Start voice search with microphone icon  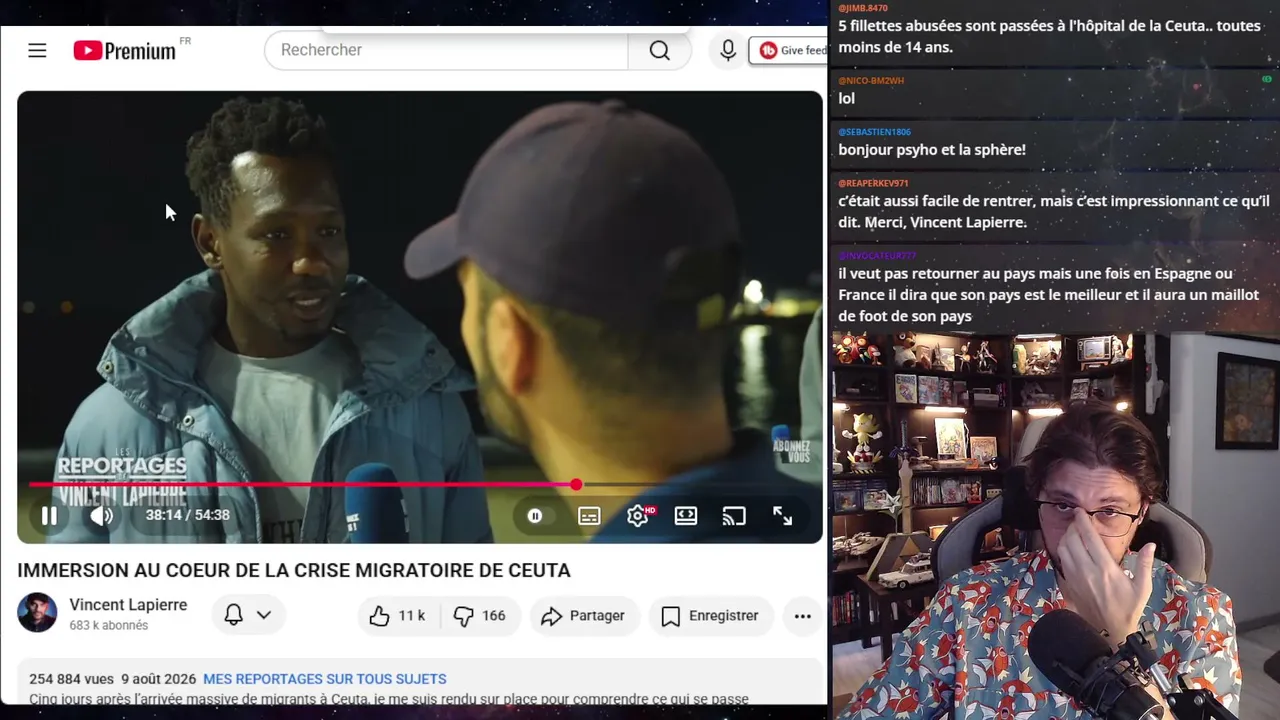point(728,50)
